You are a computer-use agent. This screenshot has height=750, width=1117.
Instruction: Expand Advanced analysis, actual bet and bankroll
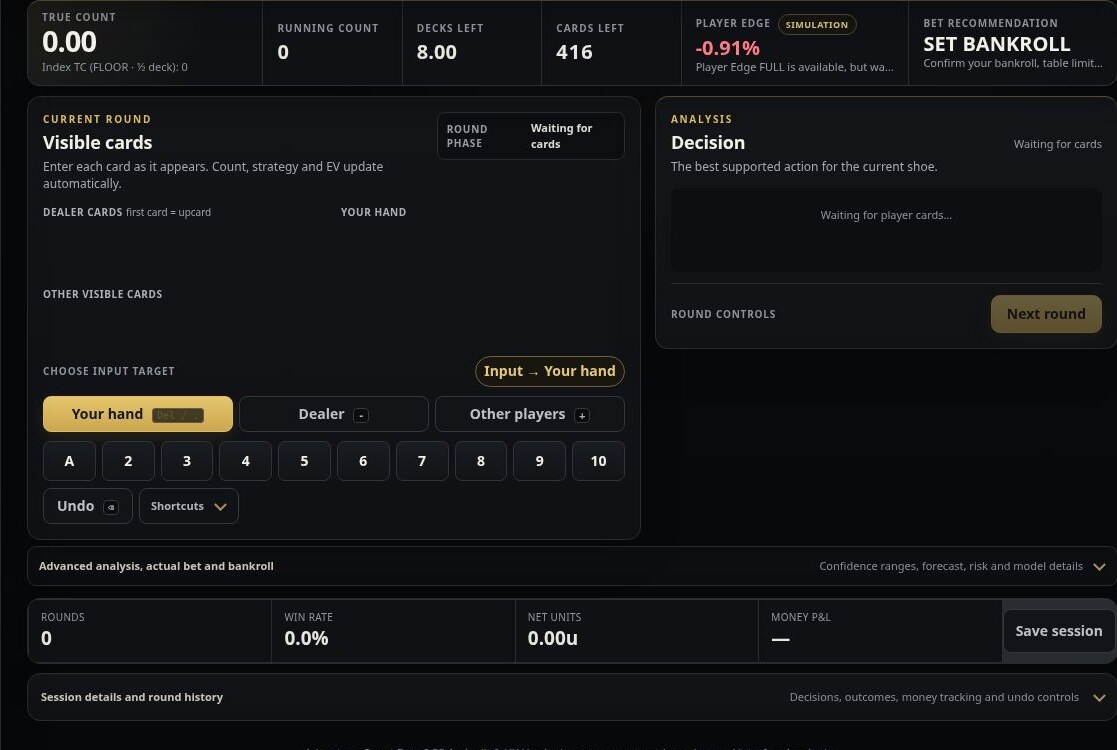[x=572, y=566]
